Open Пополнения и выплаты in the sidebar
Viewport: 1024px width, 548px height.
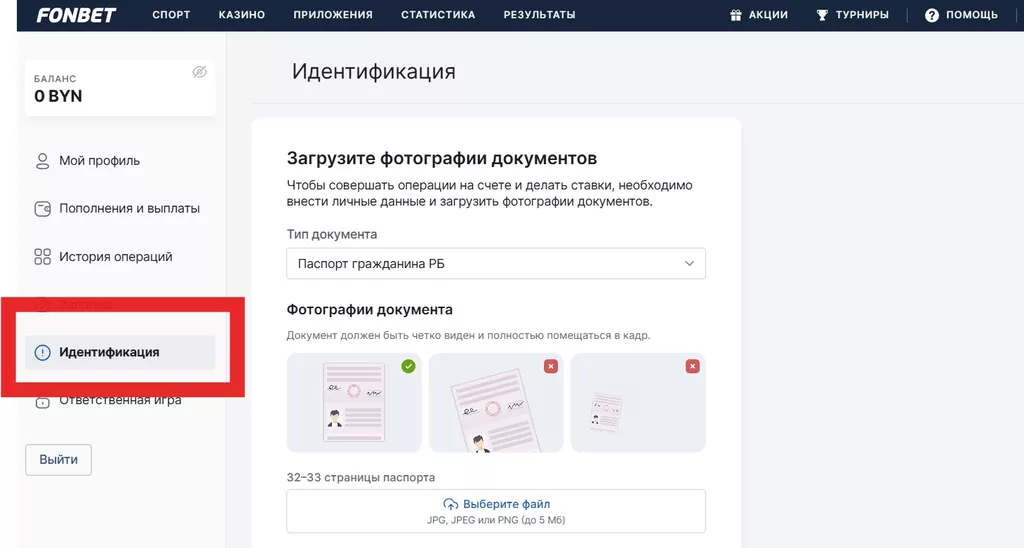pyautogui.click(x=129, y=208)
